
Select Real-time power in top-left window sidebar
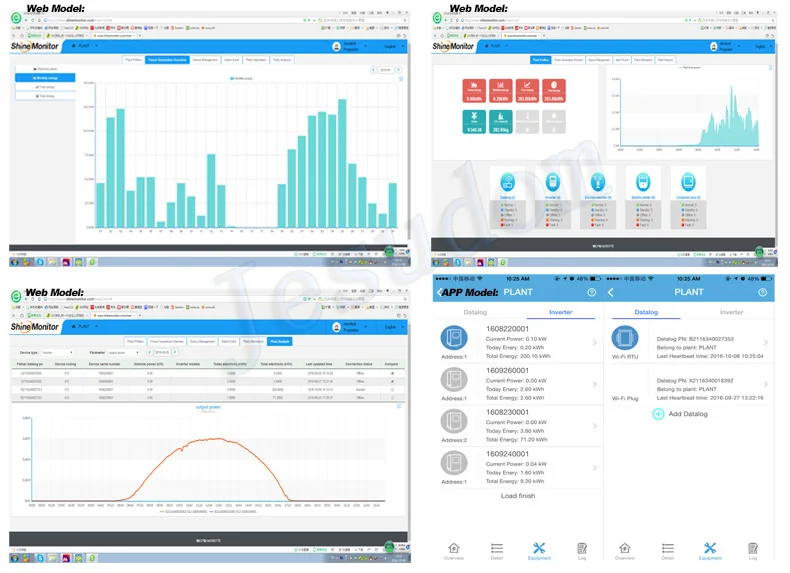tap(45, 69)
